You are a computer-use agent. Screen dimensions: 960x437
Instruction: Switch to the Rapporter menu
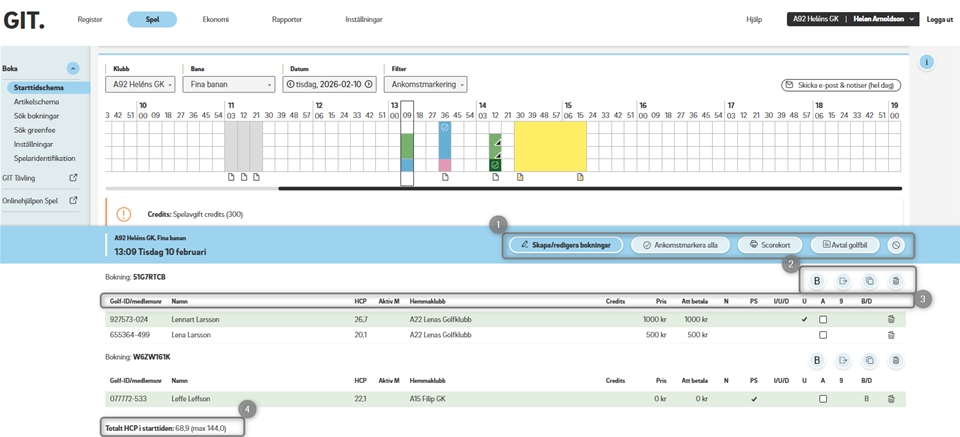pos(287,19)
